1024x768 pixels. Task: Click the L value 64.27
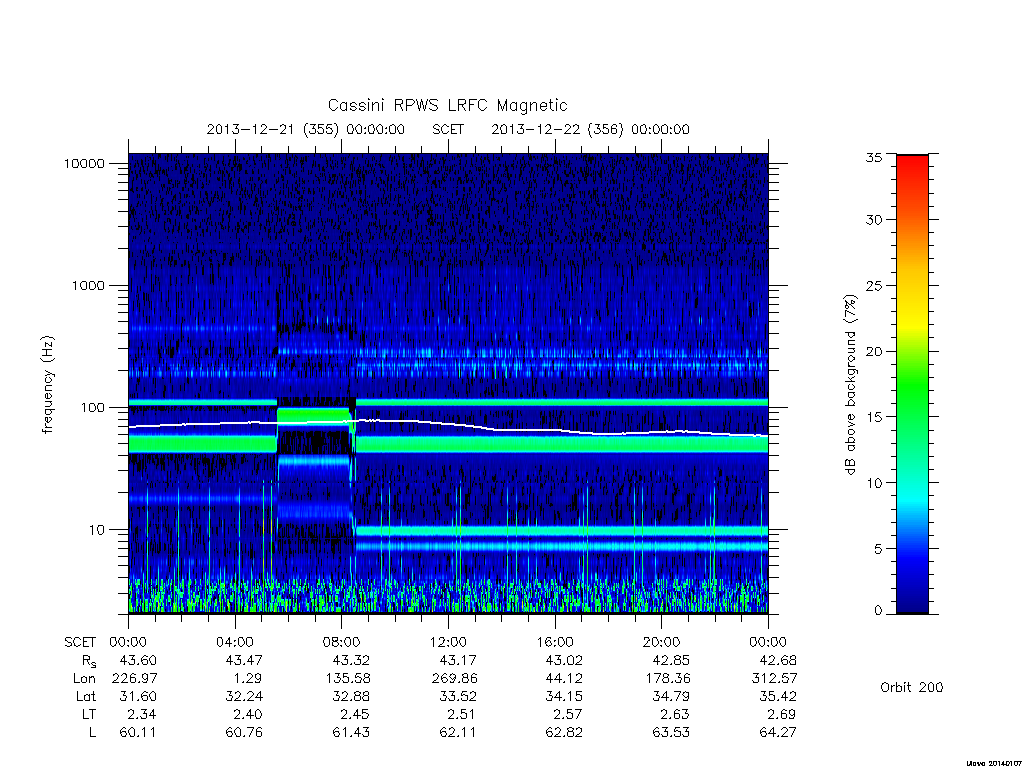[778, 732]
